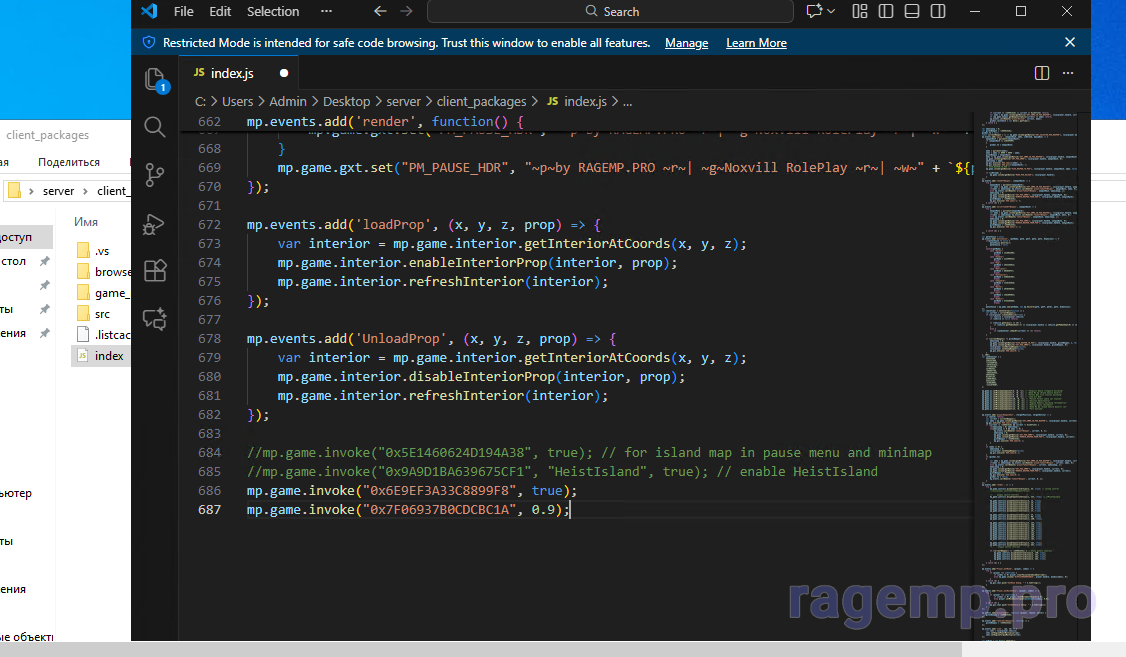Open the Chat sessions icon in sidebar
The image size is (1126, 657).
[155, 319]
